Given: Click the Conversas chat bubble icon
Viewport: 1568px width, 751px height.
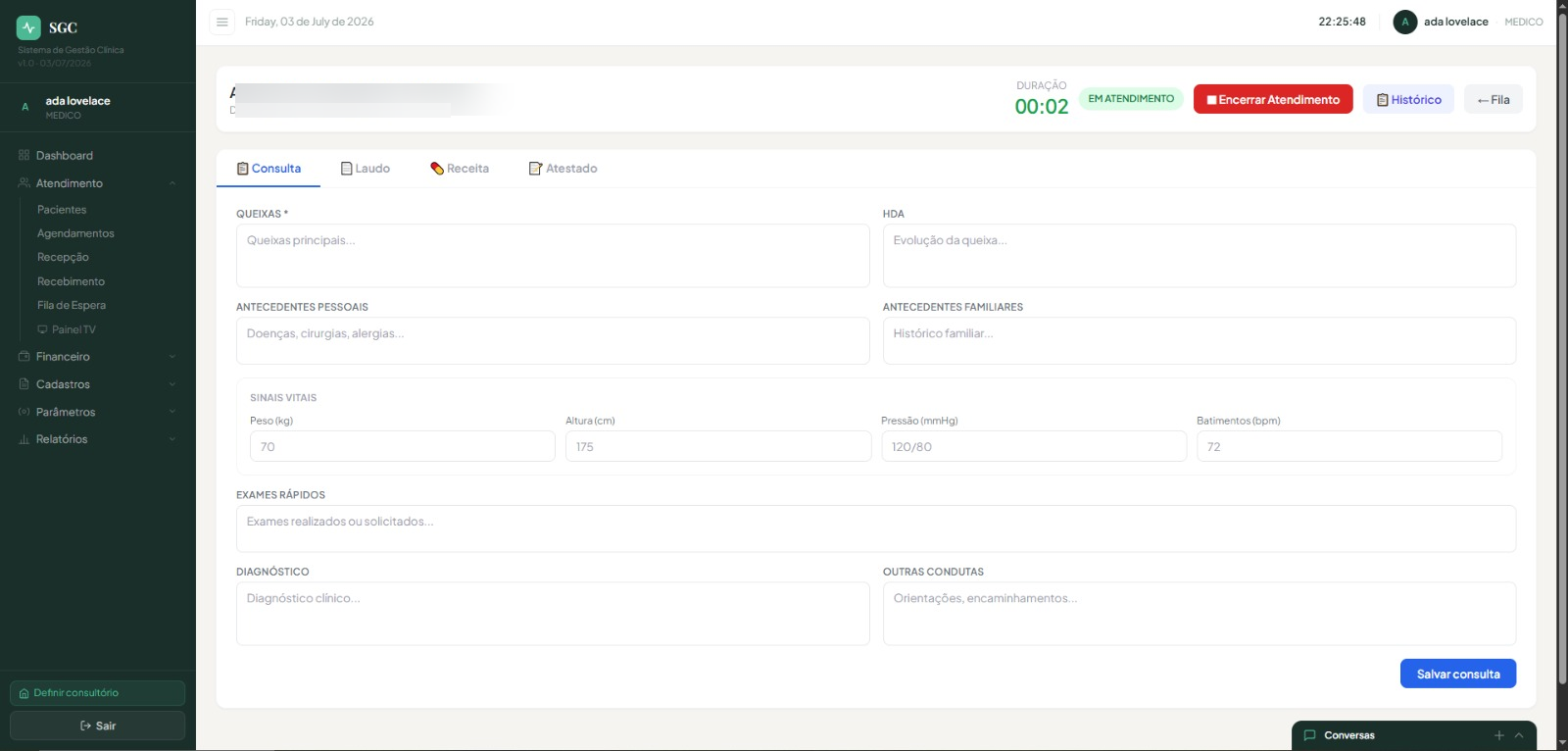Looking at the screenshot, I should 1309,735.
